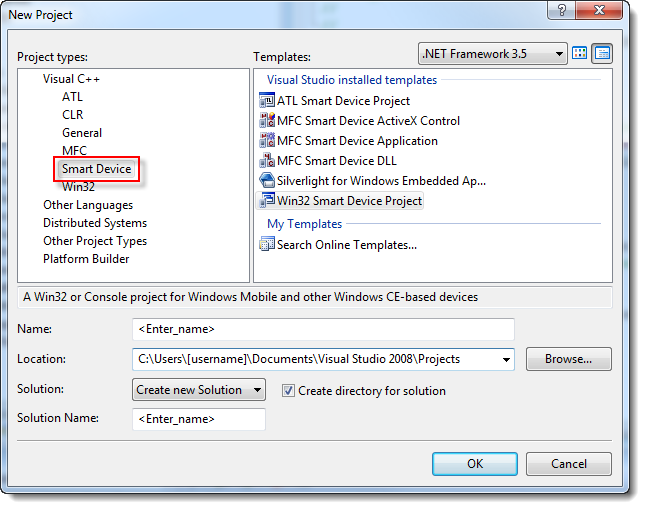The image size is (645, 509).
Task: Click the ATL Smart Device Project icon
Action: 267,100
